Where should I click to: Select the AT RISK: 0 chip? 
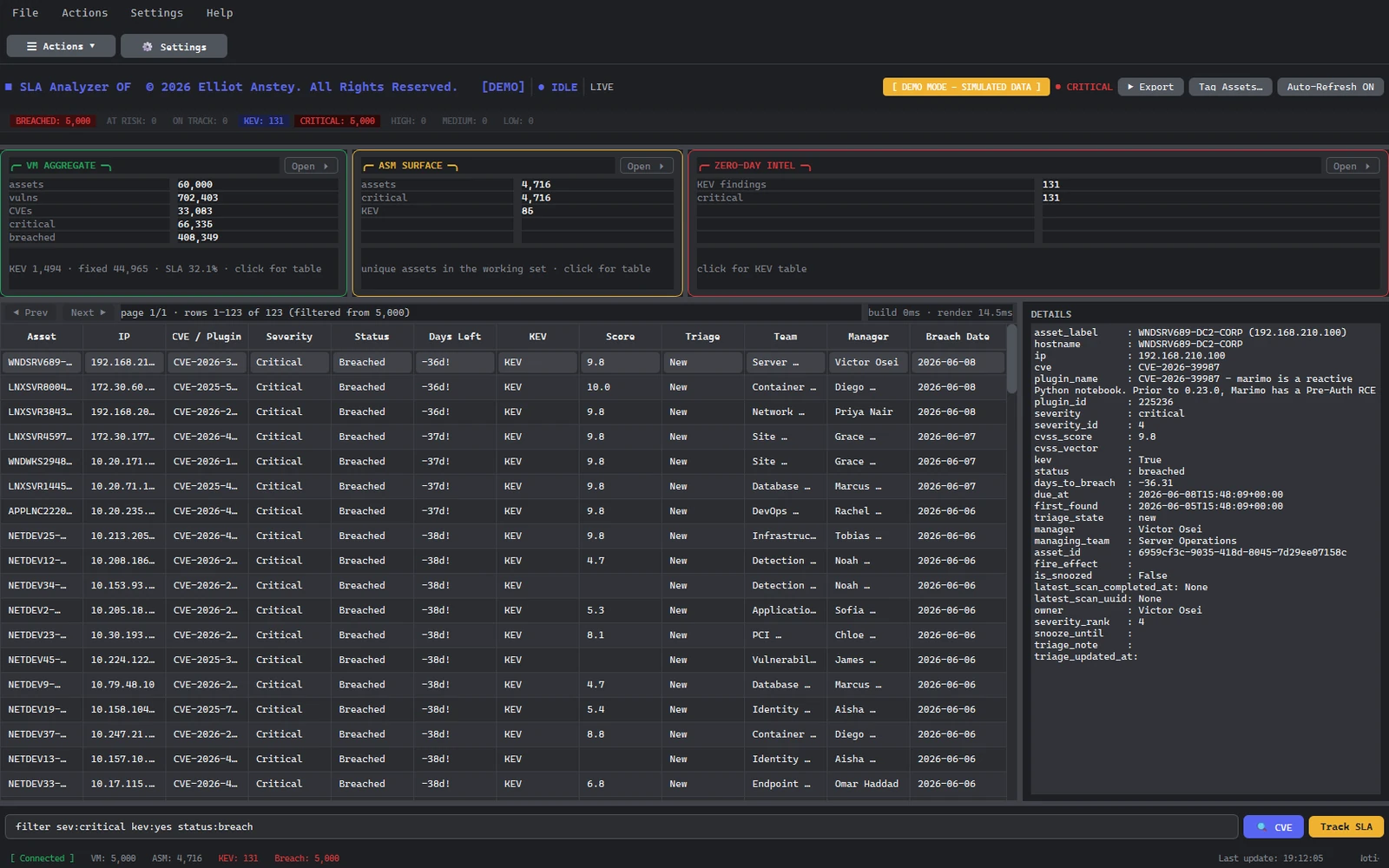point(131,122)
